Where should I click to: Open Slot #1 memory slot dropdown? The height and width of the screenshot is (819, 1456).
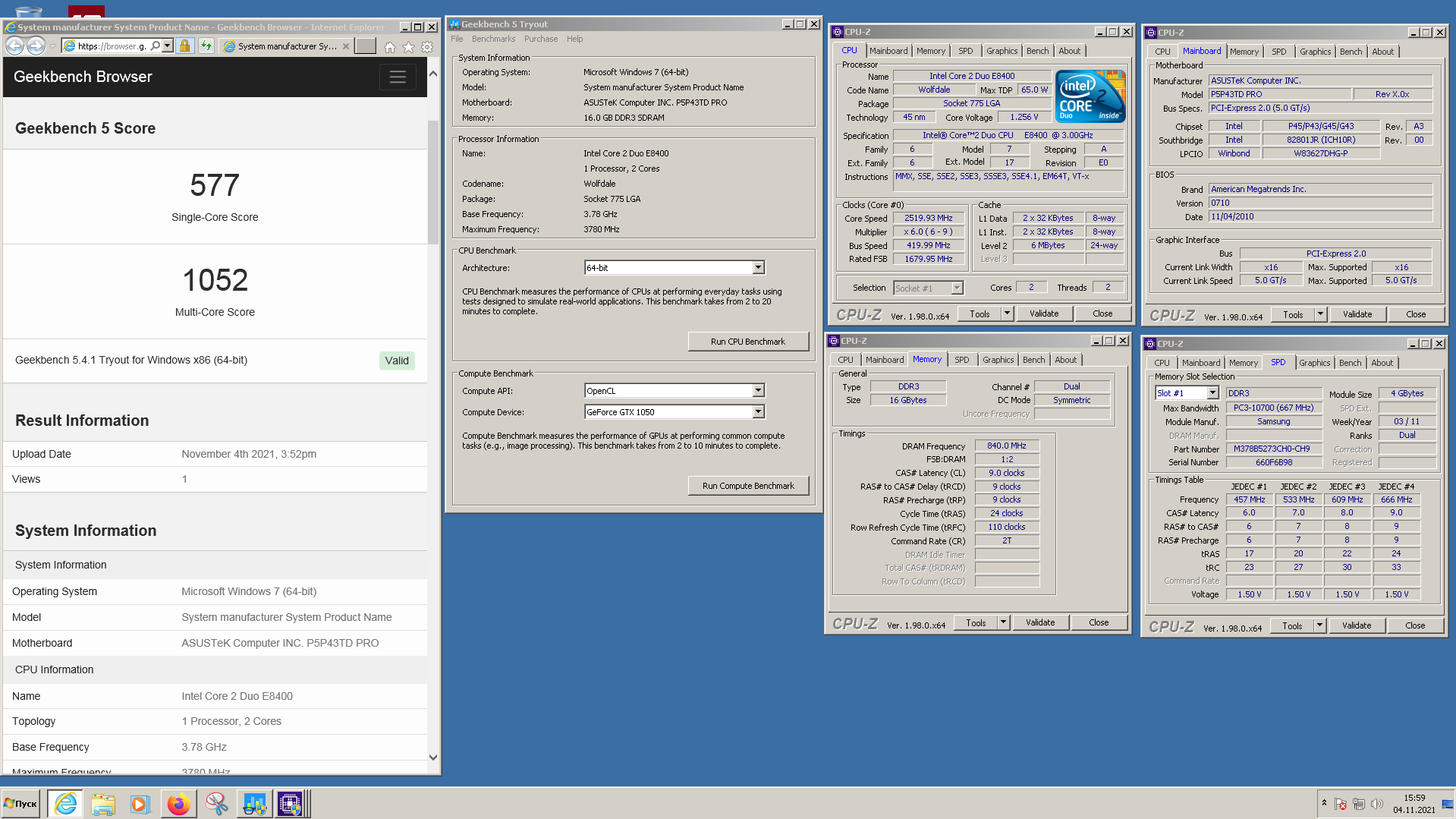click(1212, 393)
